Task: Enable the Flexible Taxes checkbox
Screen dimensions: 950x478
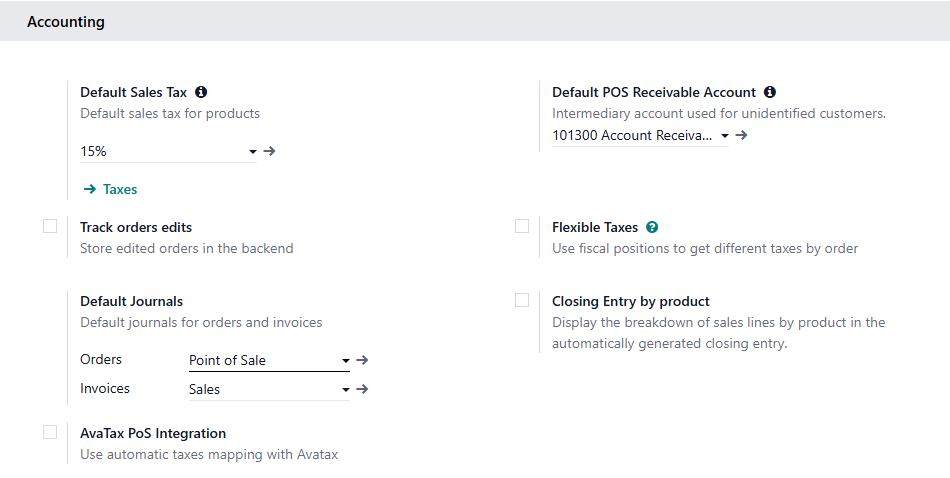Action: click(522, 227)
